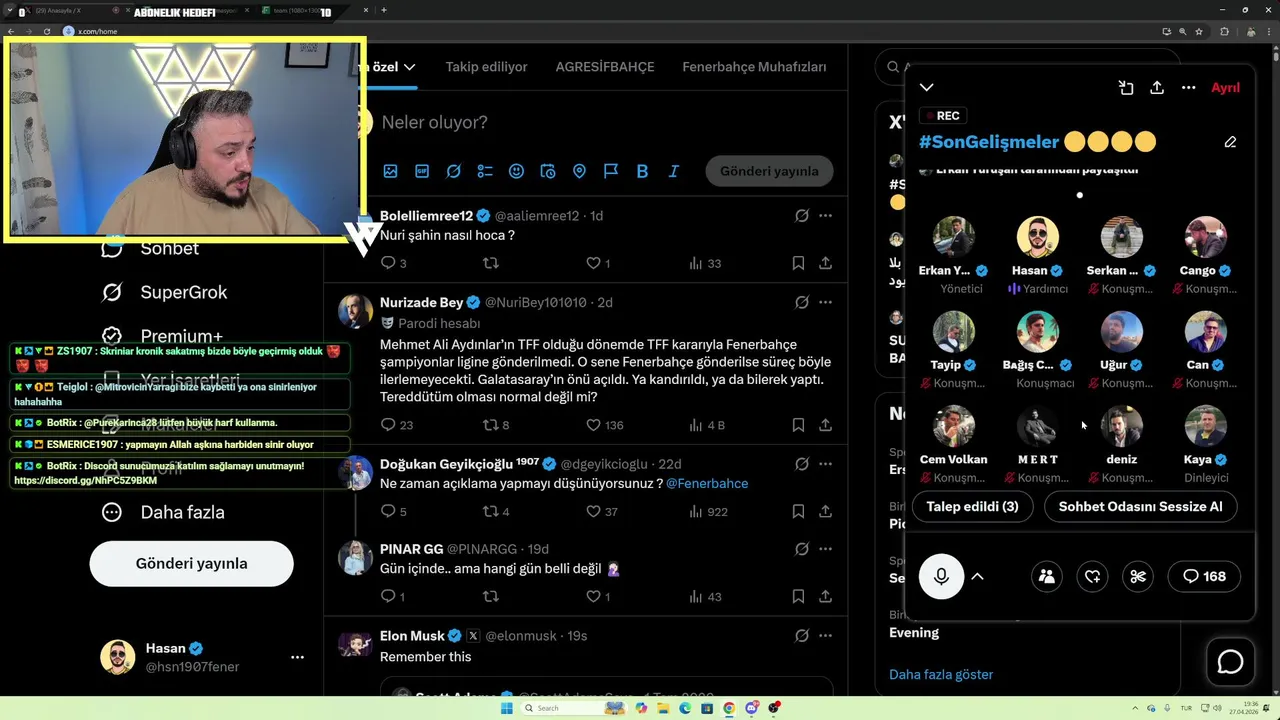Open the Space participants list icon
The height and width of the screenshot is (720, 1280).
coord(1047,576)
